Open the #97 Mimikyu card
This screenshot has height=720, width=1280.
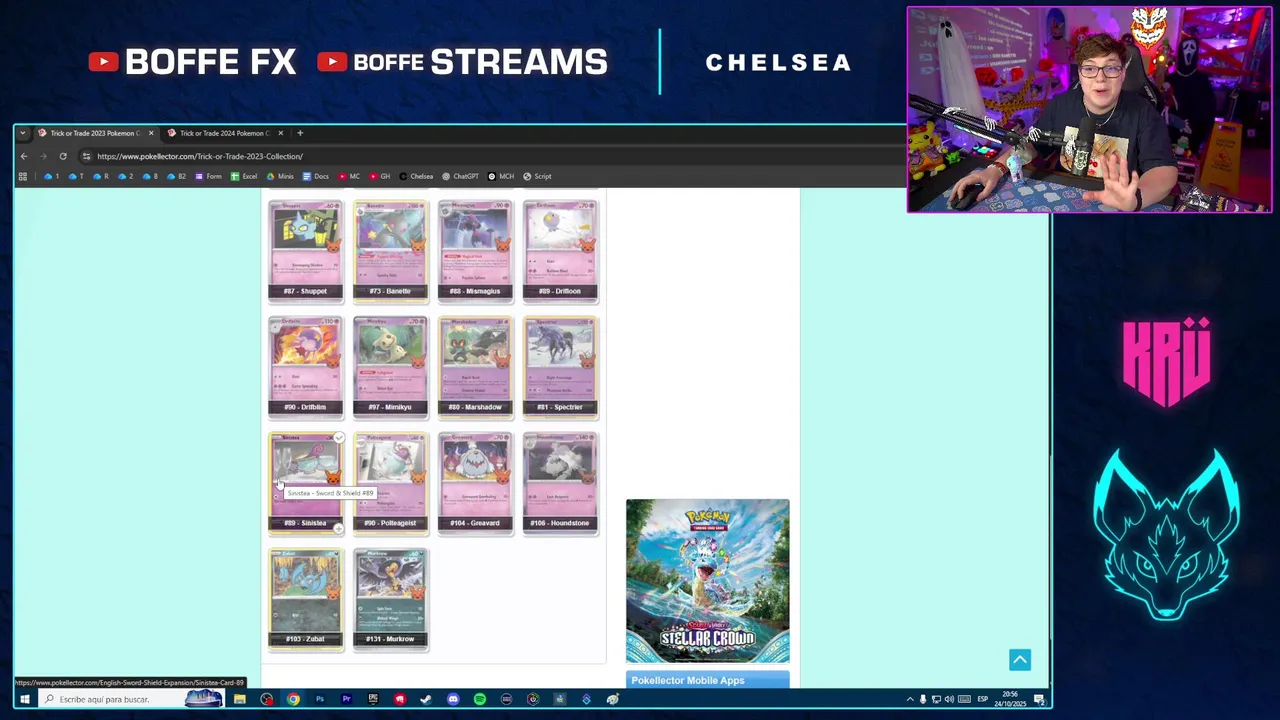(390, 366)
